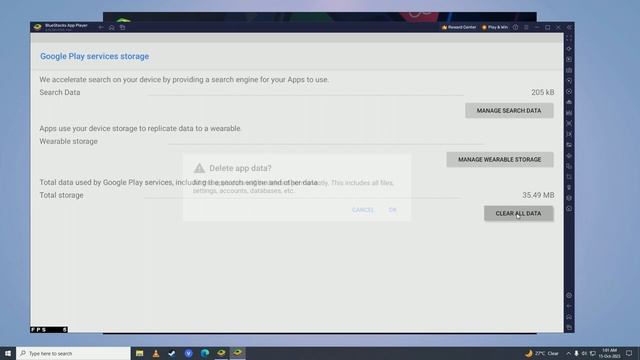Open media manager folder icon in sidebar

coord(569,145)
